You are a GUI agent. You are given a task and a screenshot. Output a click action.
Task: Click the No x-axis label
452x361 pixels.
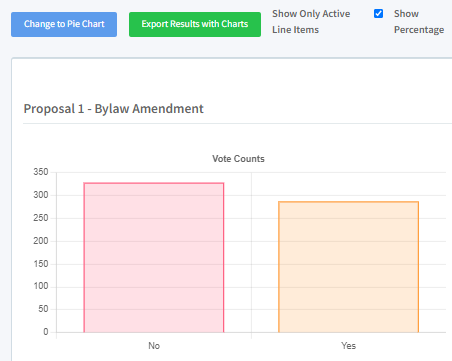pyautogui.click(x=154, y=346)
